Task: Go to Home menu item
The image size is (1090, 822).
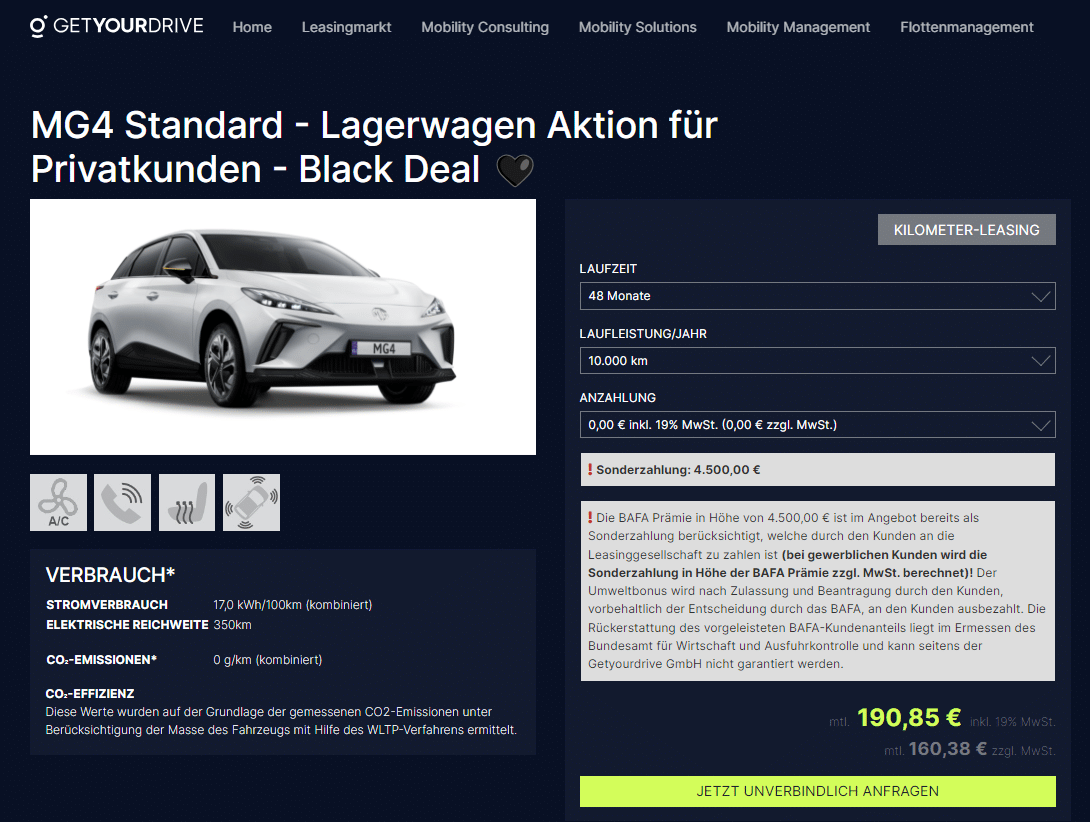Action: tap(252, 27)
